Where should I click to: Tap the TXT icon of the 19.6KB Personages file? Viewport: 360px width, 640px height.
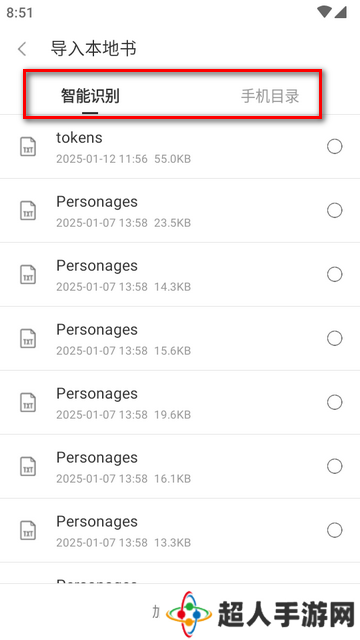click(x=28, y=402)
